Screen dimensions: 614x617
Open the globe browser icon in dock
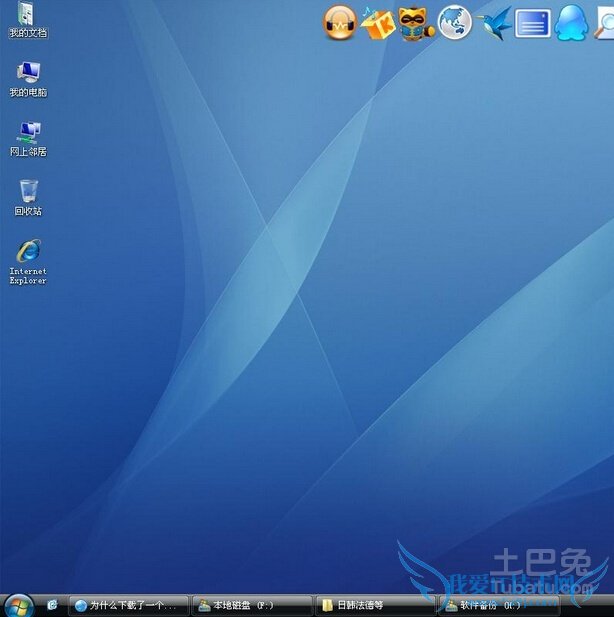455,22
